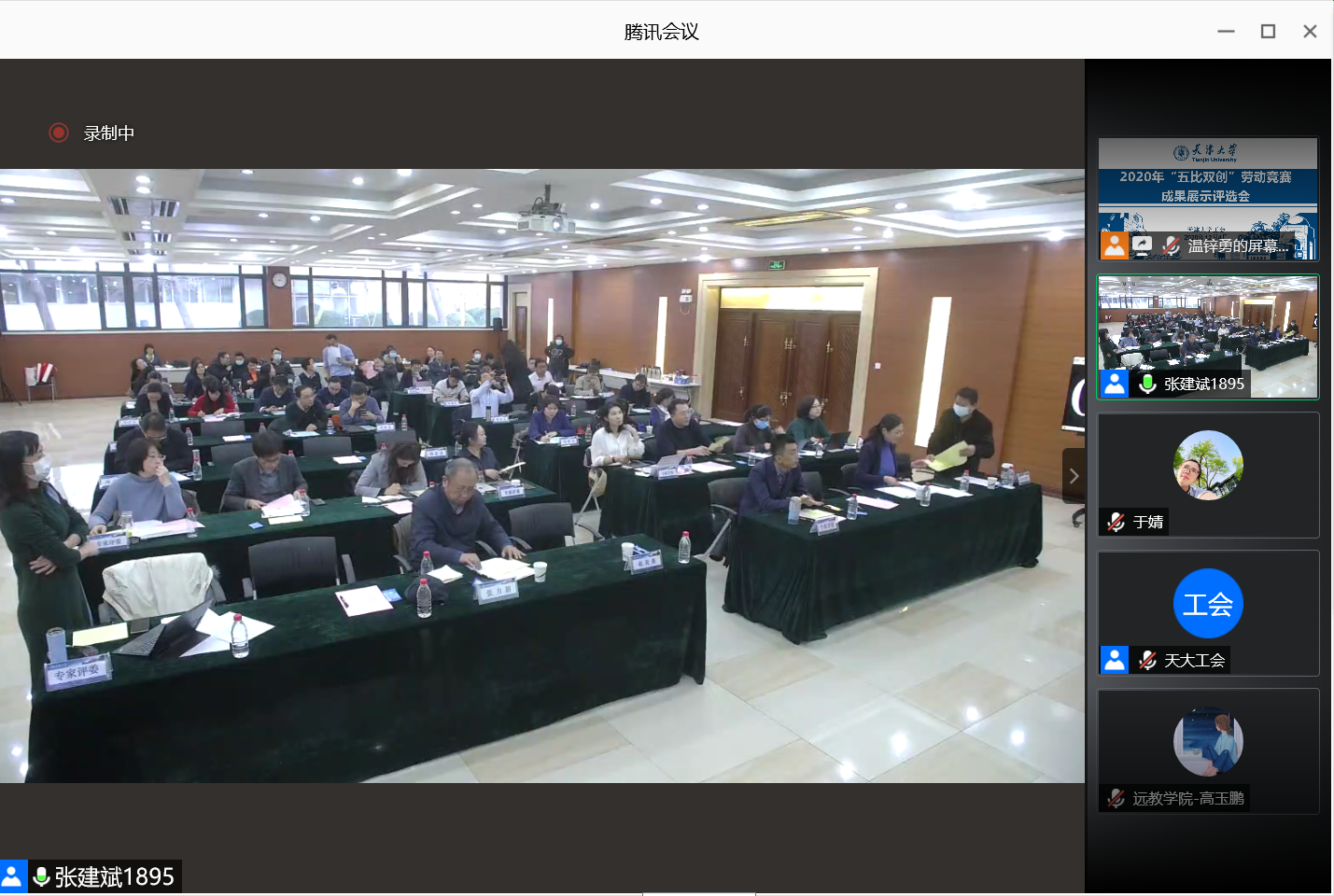Click the green microphone icon beside 张建斌1895 in sidebar
Screen dimensions: 1334x896
click(1147, 383)
